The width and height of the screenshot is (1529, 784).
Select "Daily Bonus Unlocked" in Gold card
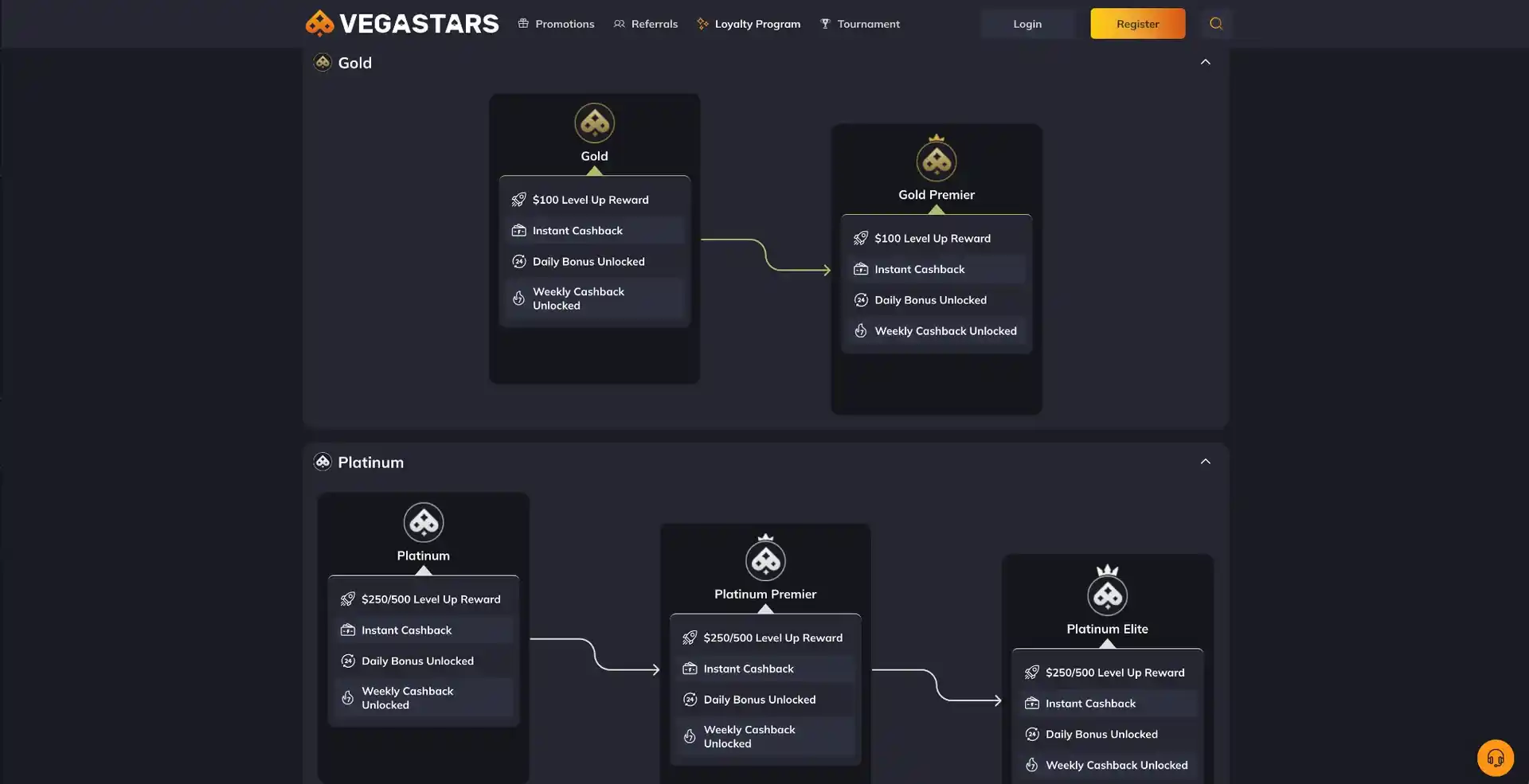point(589,262)
